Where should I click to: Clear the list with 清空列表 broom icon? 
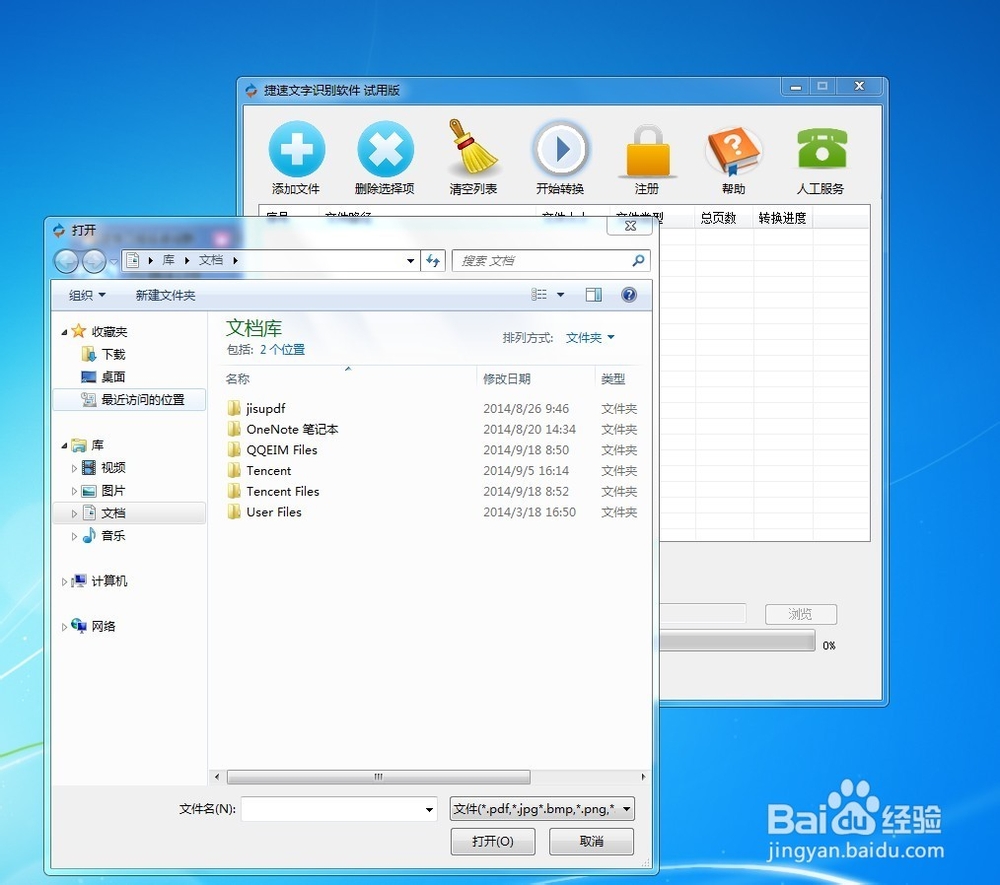pyautogui.click(x=473, y=147)
